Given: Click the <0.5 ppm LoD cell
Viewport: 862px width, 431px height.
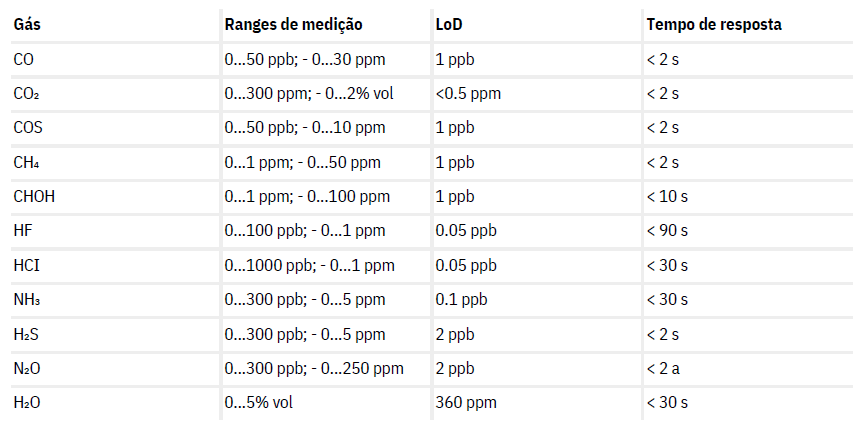Looking at the screenshot, I should [x=468, y=93].
